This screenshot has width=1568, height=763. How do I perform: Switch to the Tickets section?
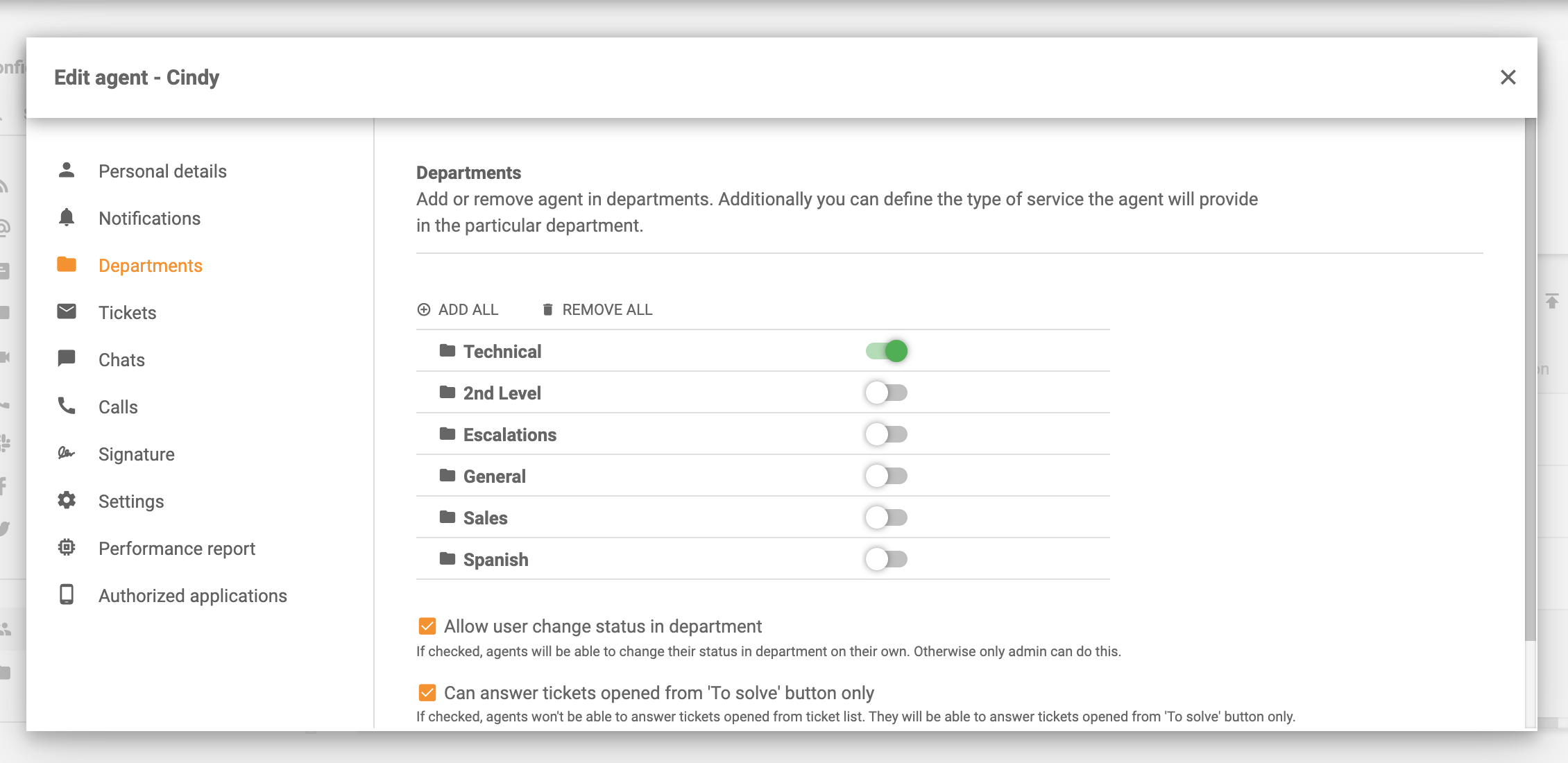[x=128, y=311]
